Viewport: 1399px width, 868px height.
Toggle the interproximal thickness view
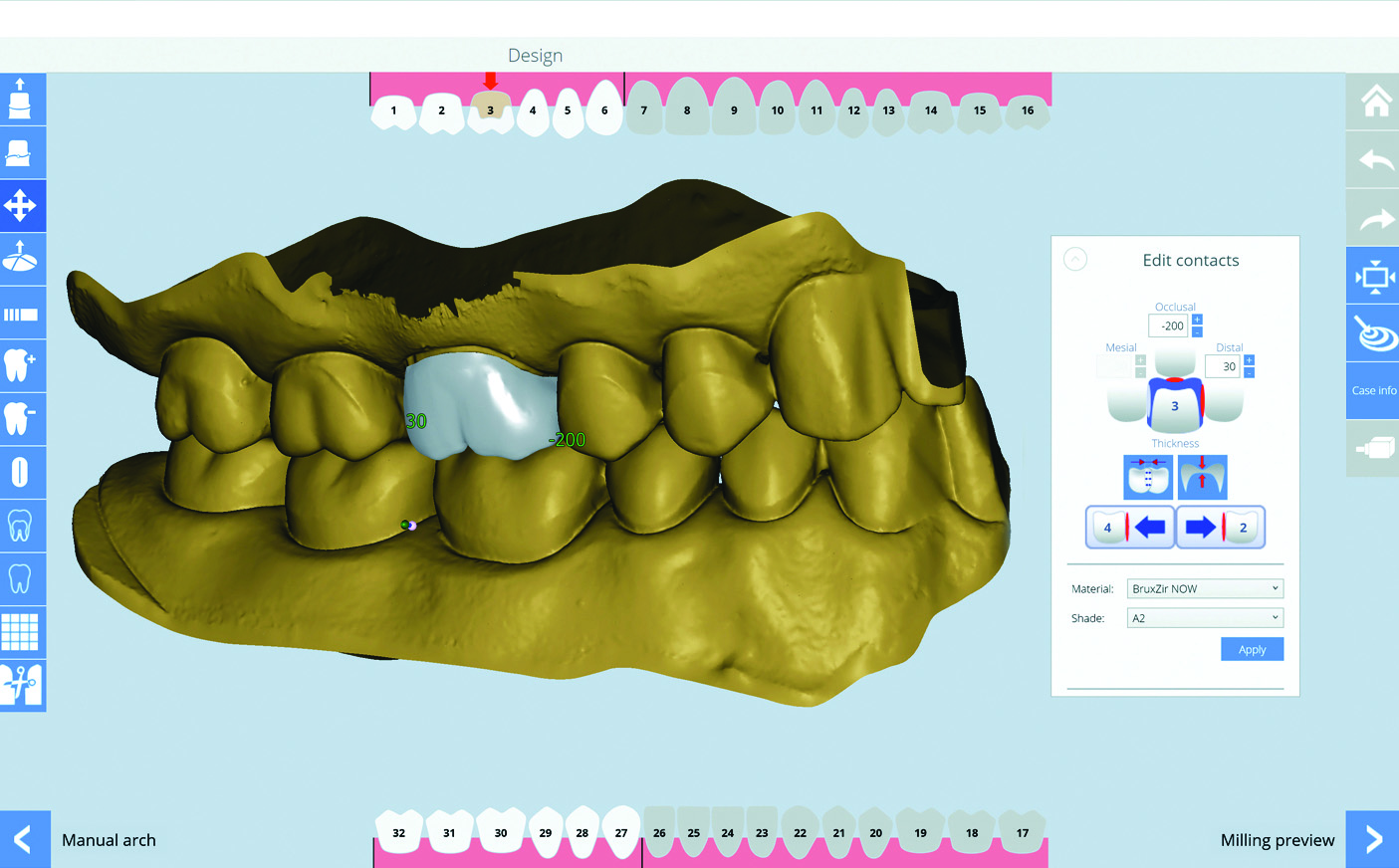point(1148,477)
